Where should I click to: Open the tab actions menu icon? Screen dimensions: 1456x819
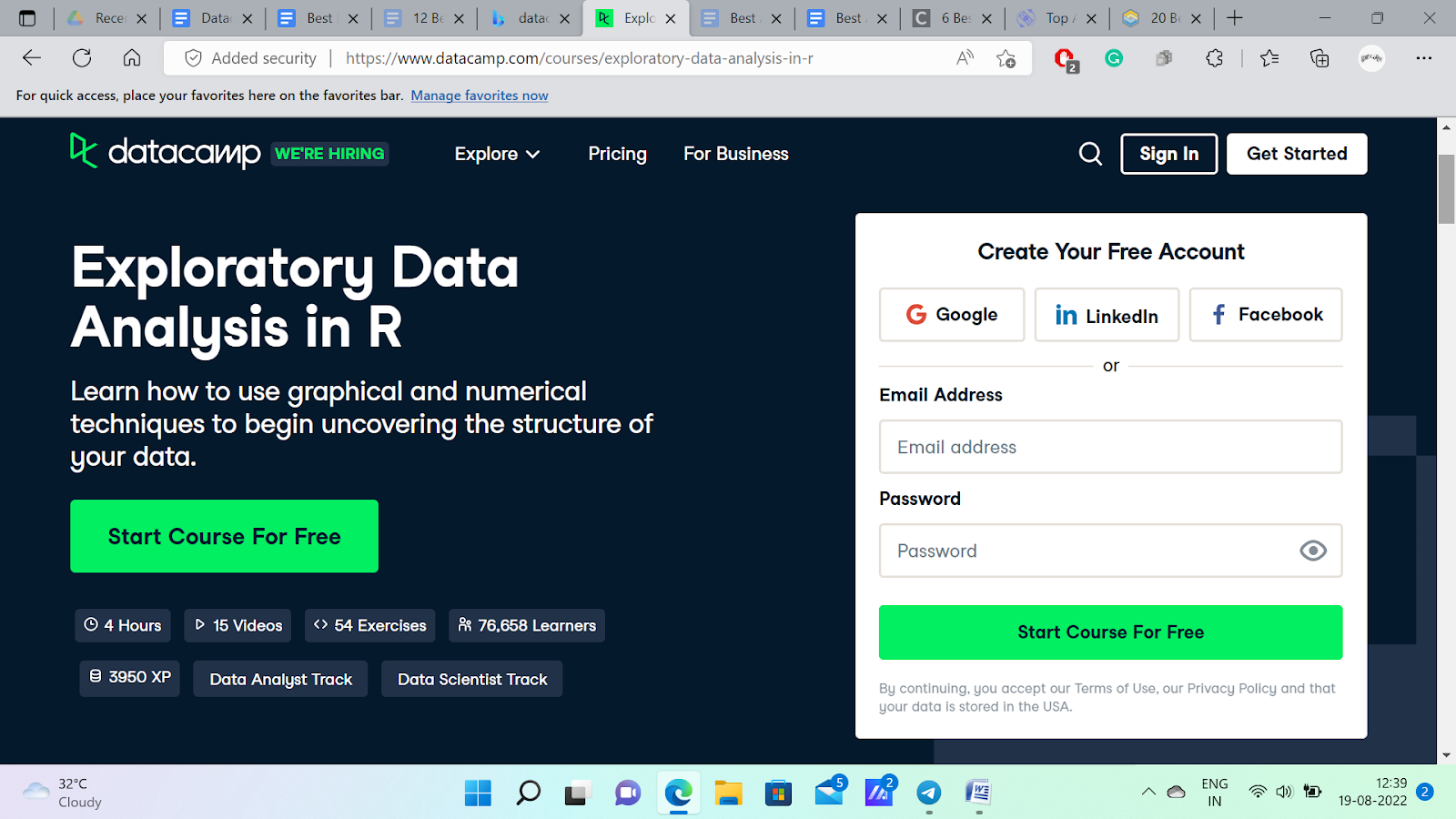coord(27,18)
